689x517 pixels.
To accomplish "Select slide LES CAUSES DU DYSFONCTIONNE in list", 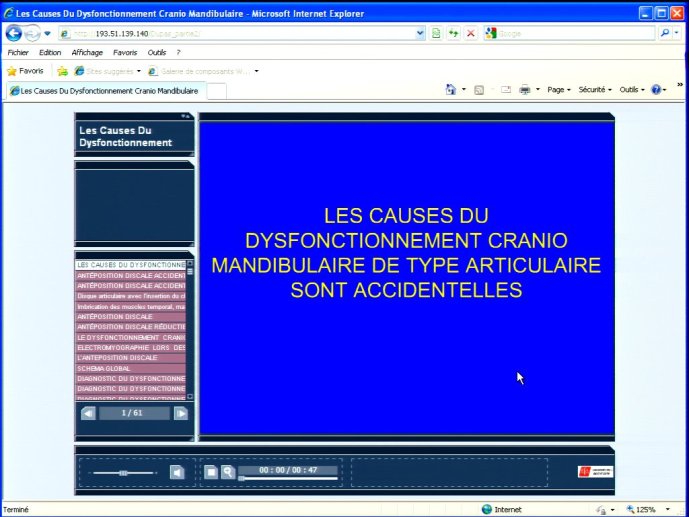I will click(131, 265).
